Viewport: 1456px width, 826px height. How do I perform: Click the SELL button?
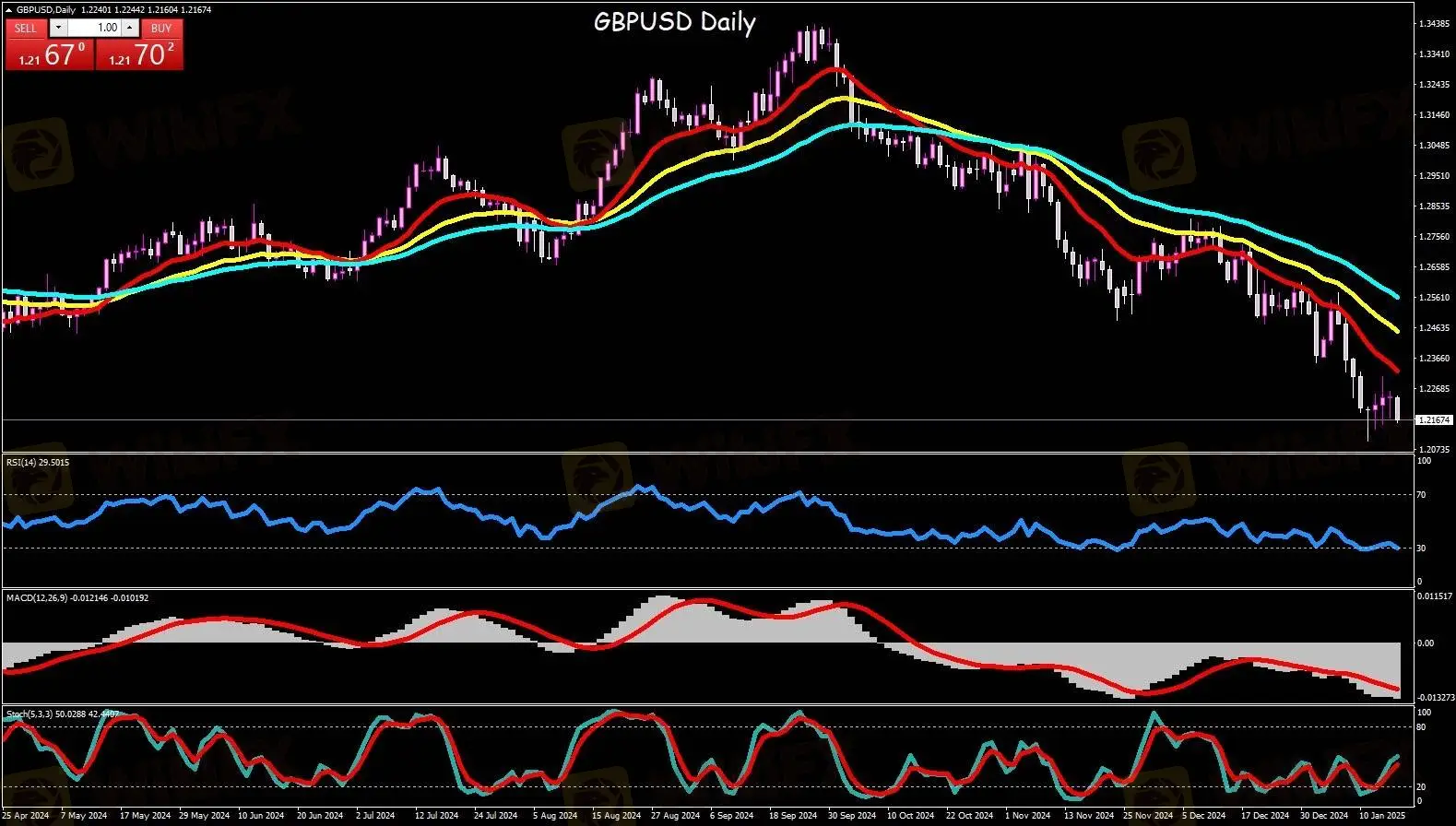point(26,28)
